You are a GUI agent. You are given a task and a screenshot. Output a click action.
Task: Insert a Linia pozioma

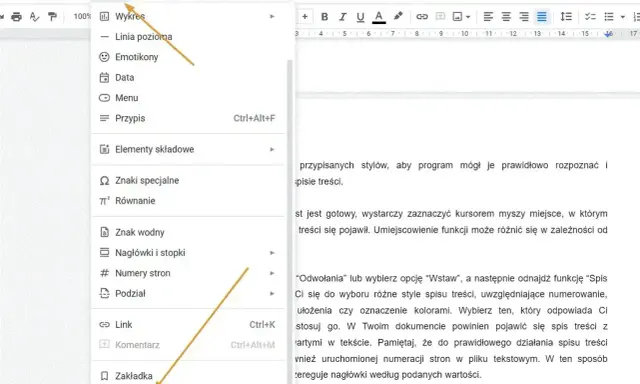click(x=188, y=37)
